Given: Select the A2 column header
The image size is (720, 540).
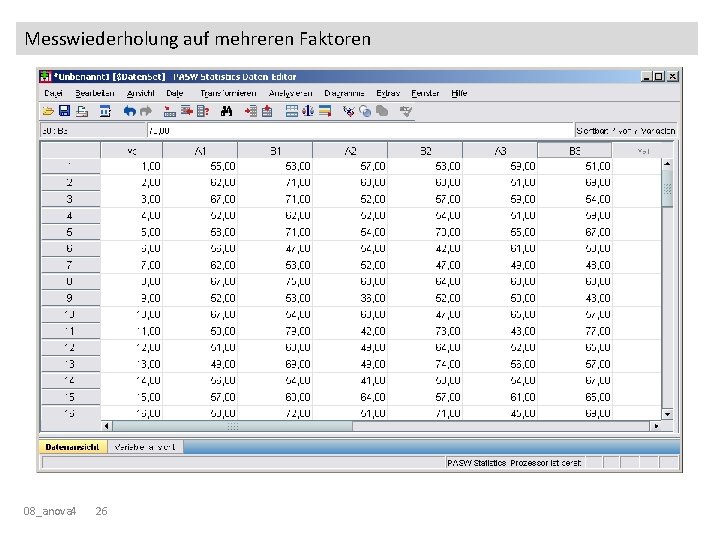Looking at the screenshot, I should click(x=350, y=151).
